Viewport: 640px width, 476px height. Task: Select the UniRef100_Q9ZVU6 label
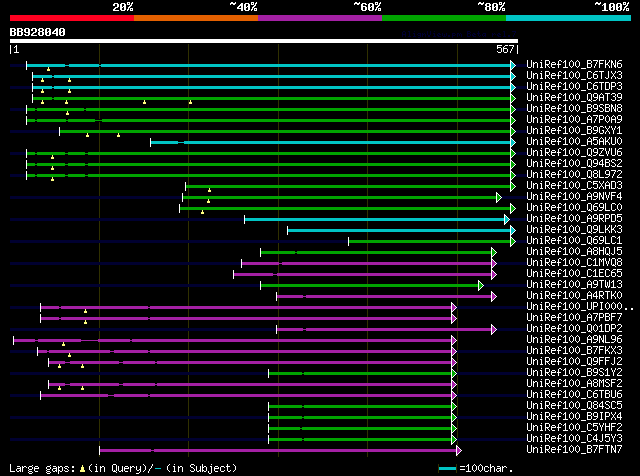[574, 153]
